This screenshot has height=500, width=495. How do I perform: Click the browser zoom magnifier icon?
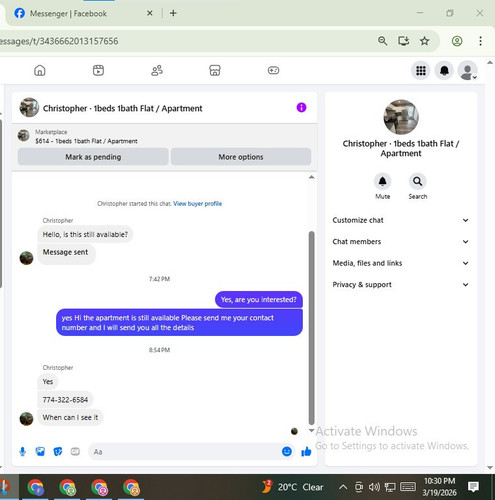(382, 41)
